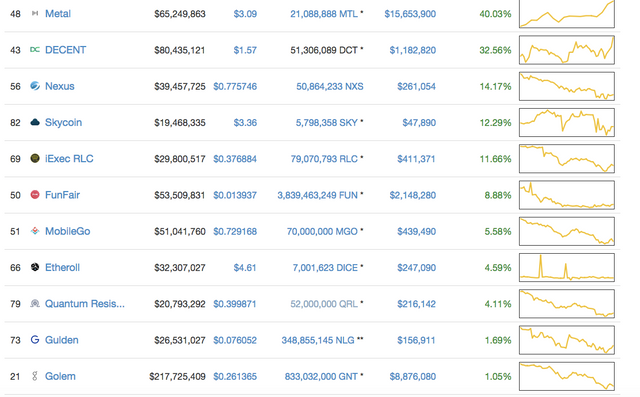Click supply 7,001,623 DICE
The width and height of the screenshot is (640, 397).
(x=325, y=268)
